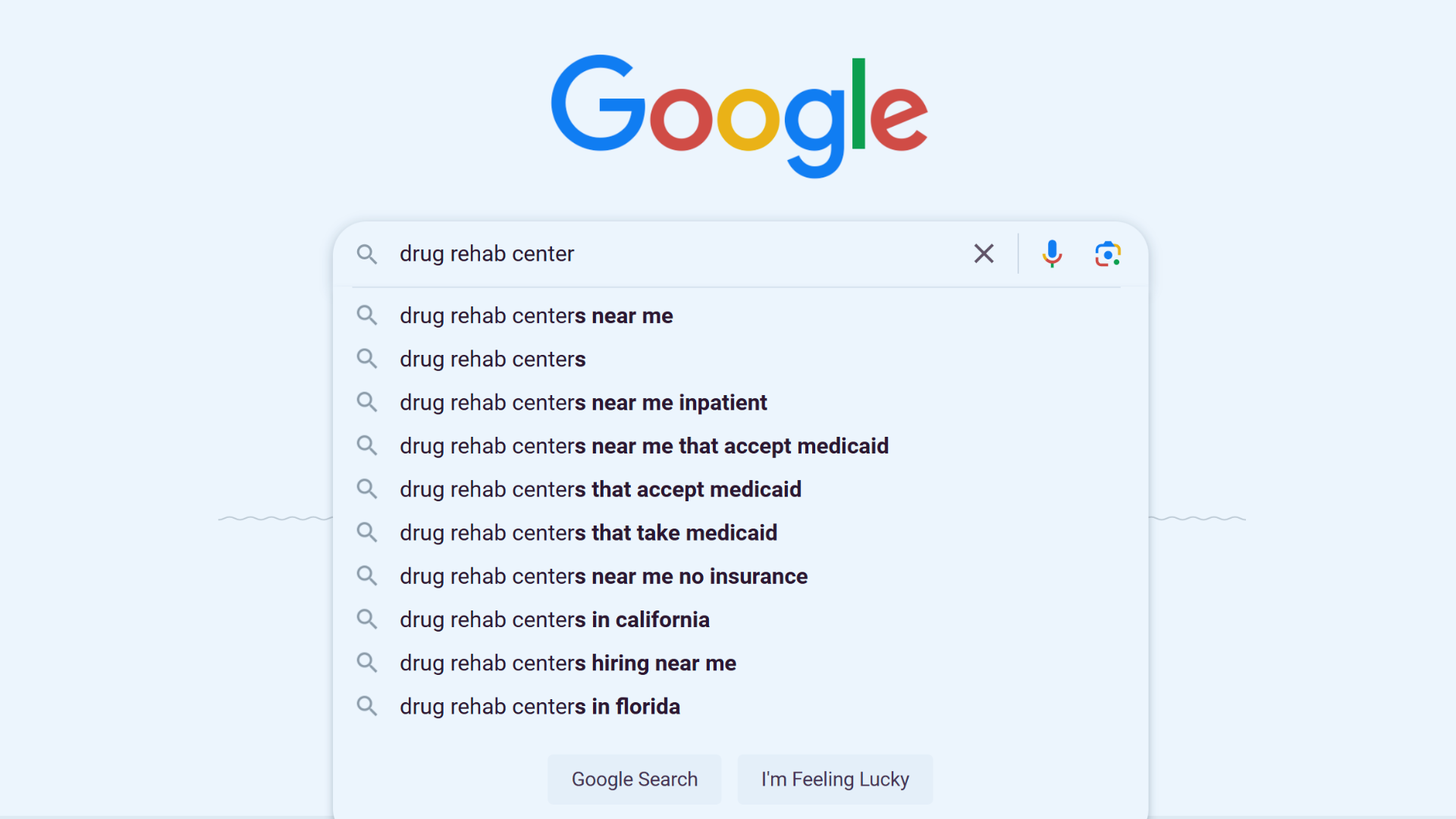Select suggestion 'drug rehab centers near me no insurance'
The height and width of the screenshot is (819, 1456).
pyautogui.click(x=604, y=576)
